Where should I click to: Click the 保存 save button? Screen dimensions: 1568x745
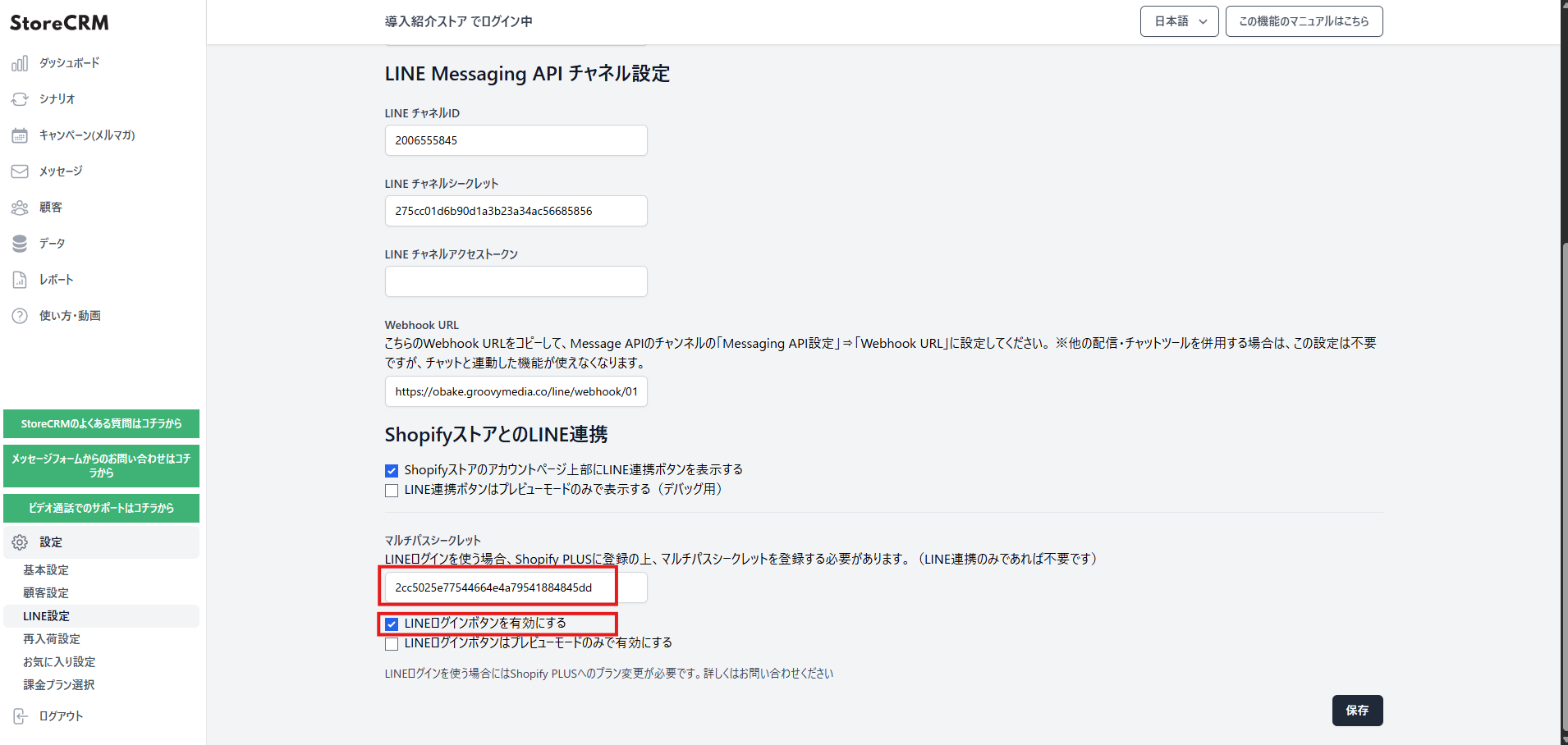pos(1357,711)
